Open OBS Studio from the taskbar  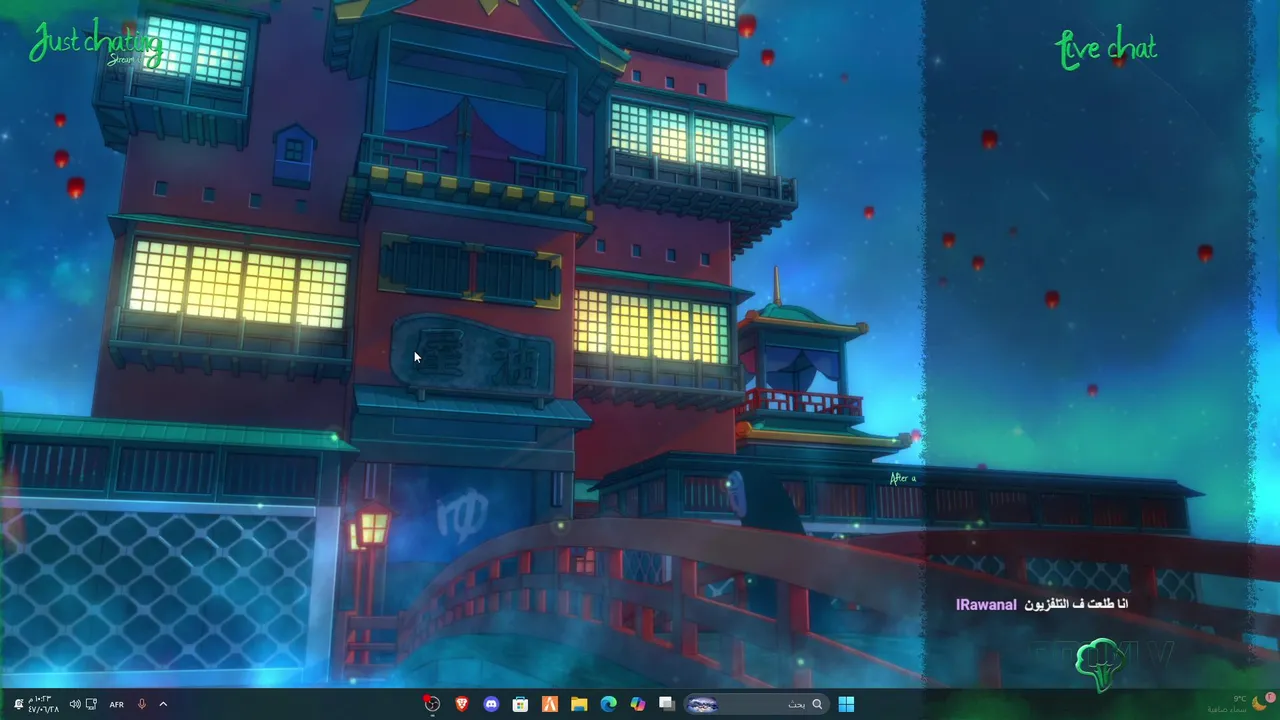[432, 704]
